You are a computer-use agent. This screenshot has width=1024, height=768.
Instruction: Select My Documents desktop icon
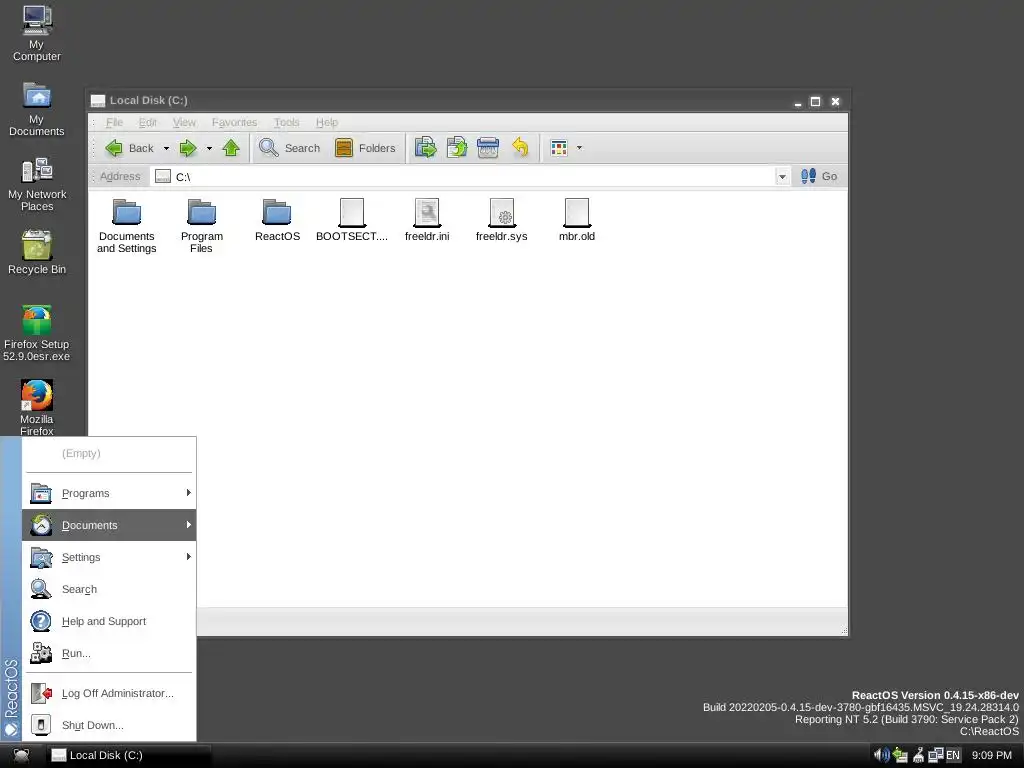click(x=37, y=108)
